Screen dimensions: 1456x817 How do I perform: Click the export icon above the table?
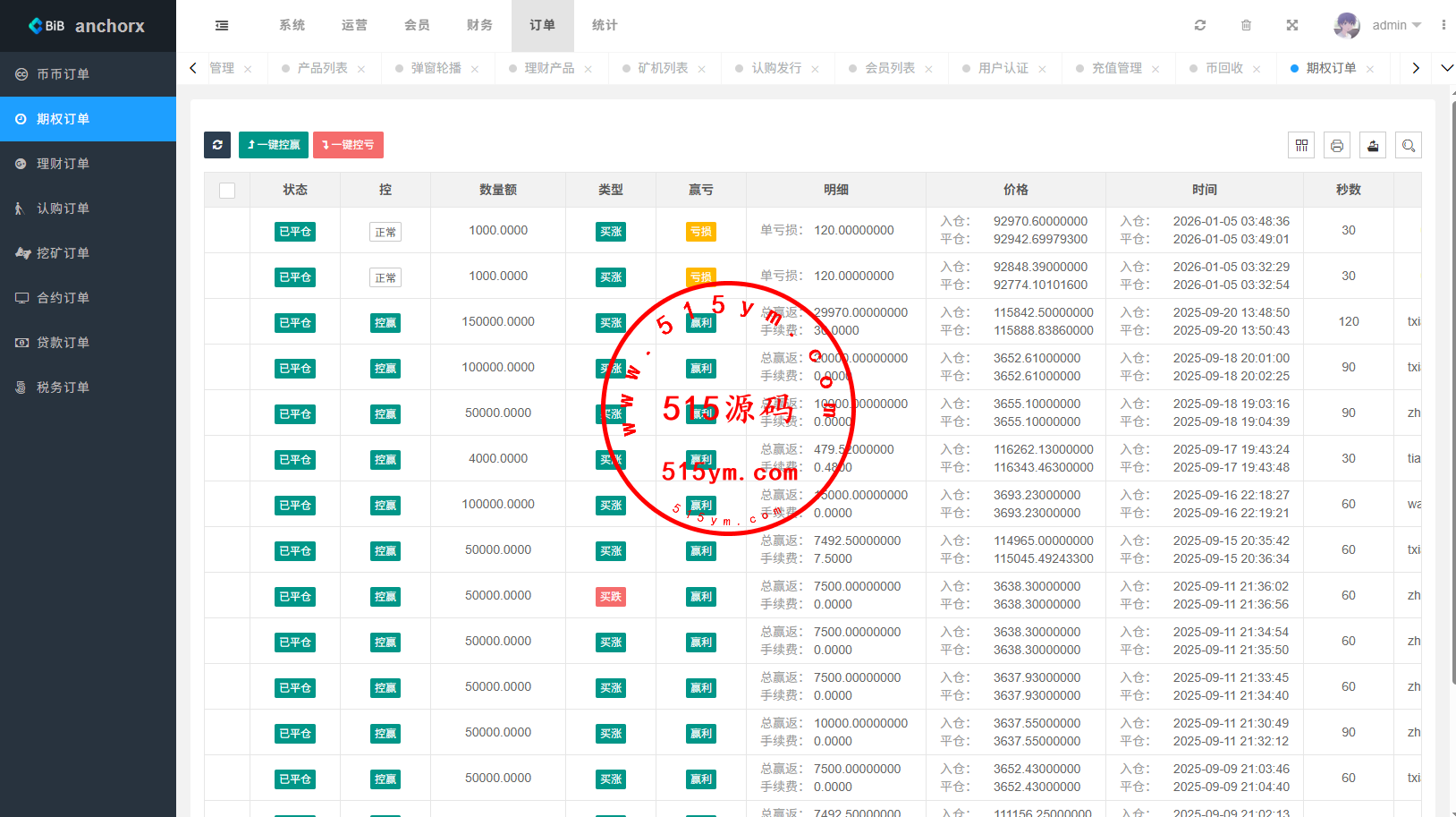coord(1373,145)
